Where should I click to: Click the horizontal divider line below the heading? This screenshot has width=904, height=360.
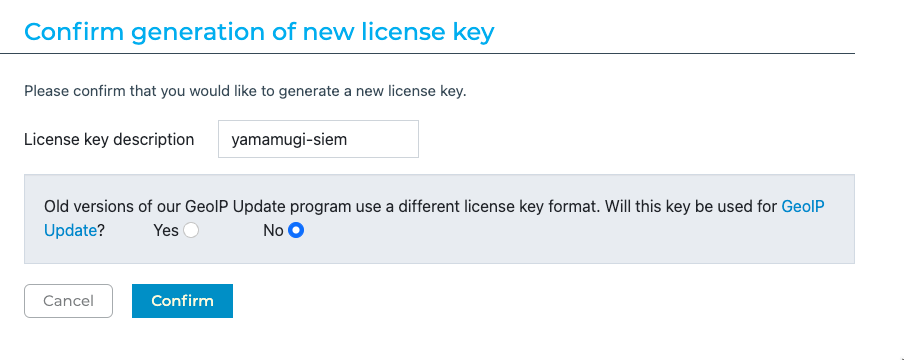(427, 53)
